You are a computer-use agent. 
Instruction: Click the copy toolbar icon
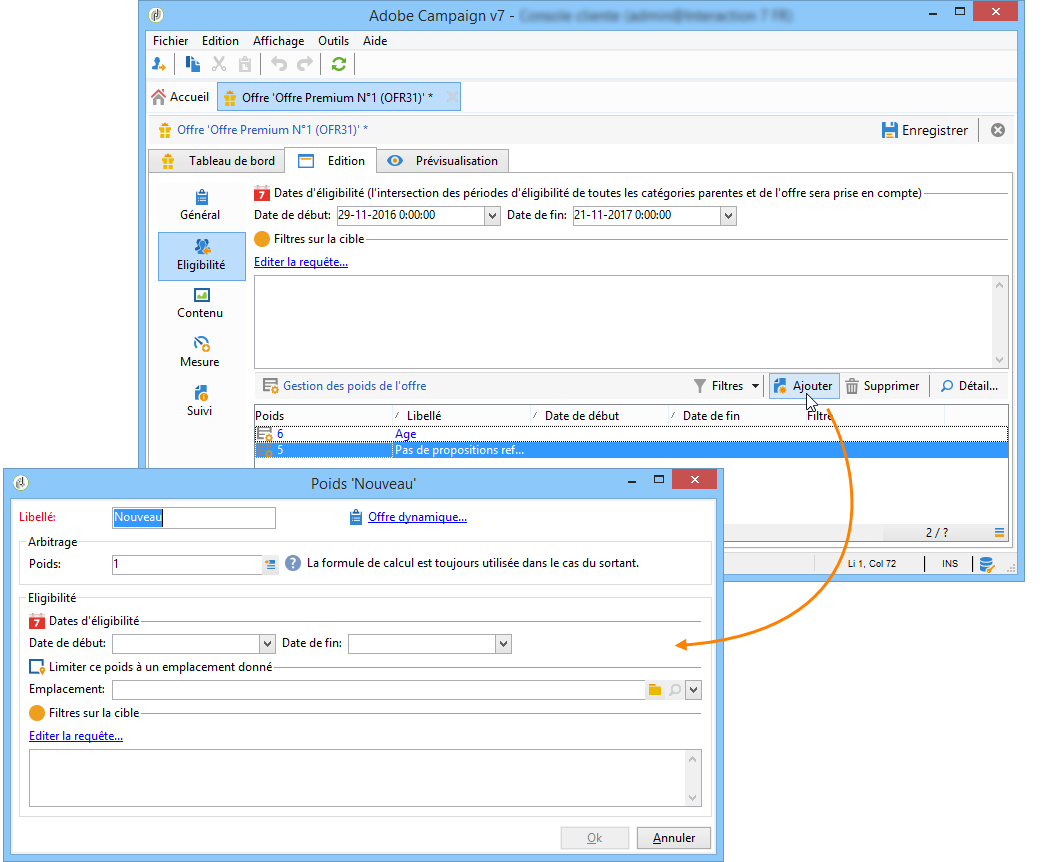click(x=192, y=64)
